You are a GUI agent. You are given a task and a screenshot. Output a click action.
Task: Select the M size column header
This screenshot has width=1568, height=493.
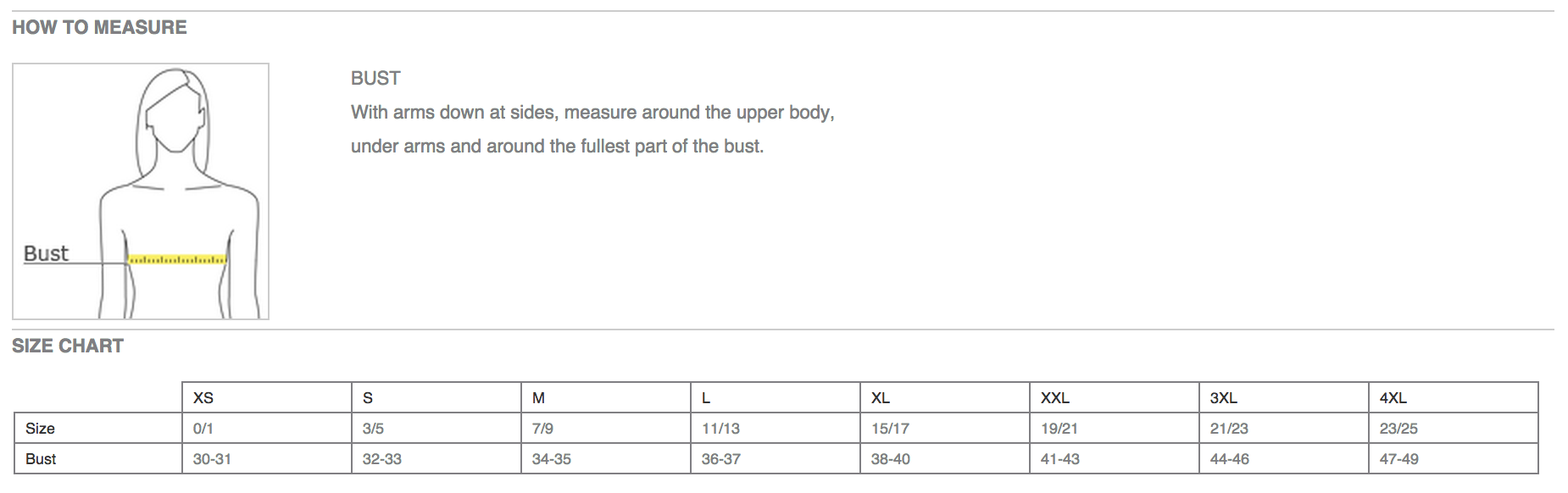coord(538,397)
